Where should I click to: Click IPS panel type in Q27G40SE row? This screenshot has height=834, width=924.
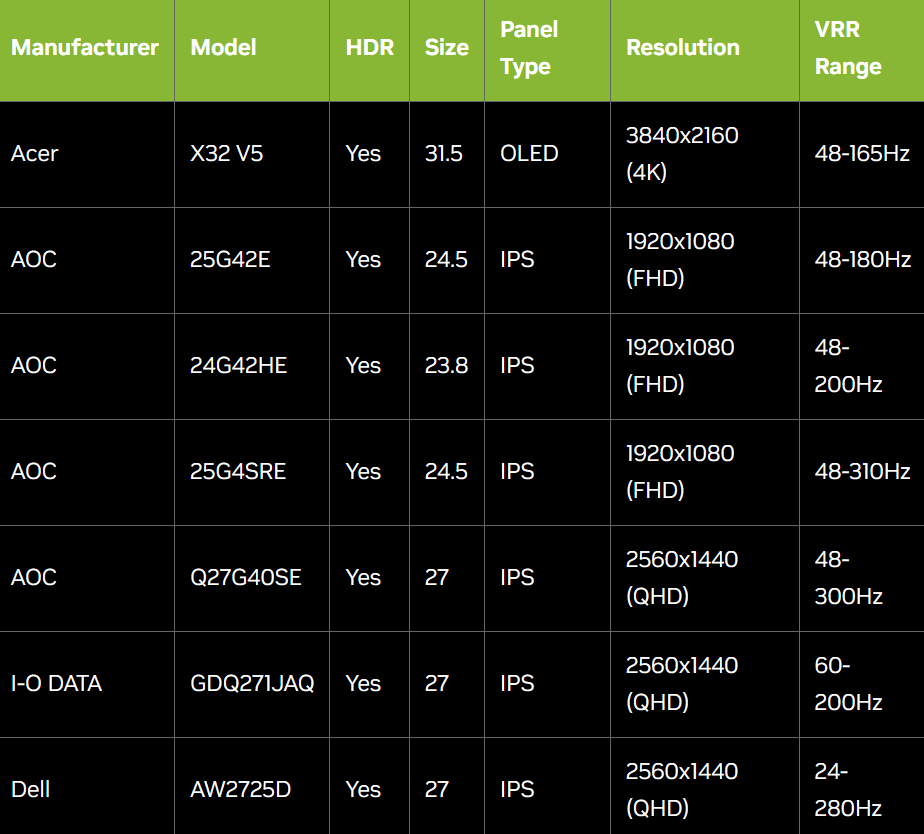pos(517,578)
